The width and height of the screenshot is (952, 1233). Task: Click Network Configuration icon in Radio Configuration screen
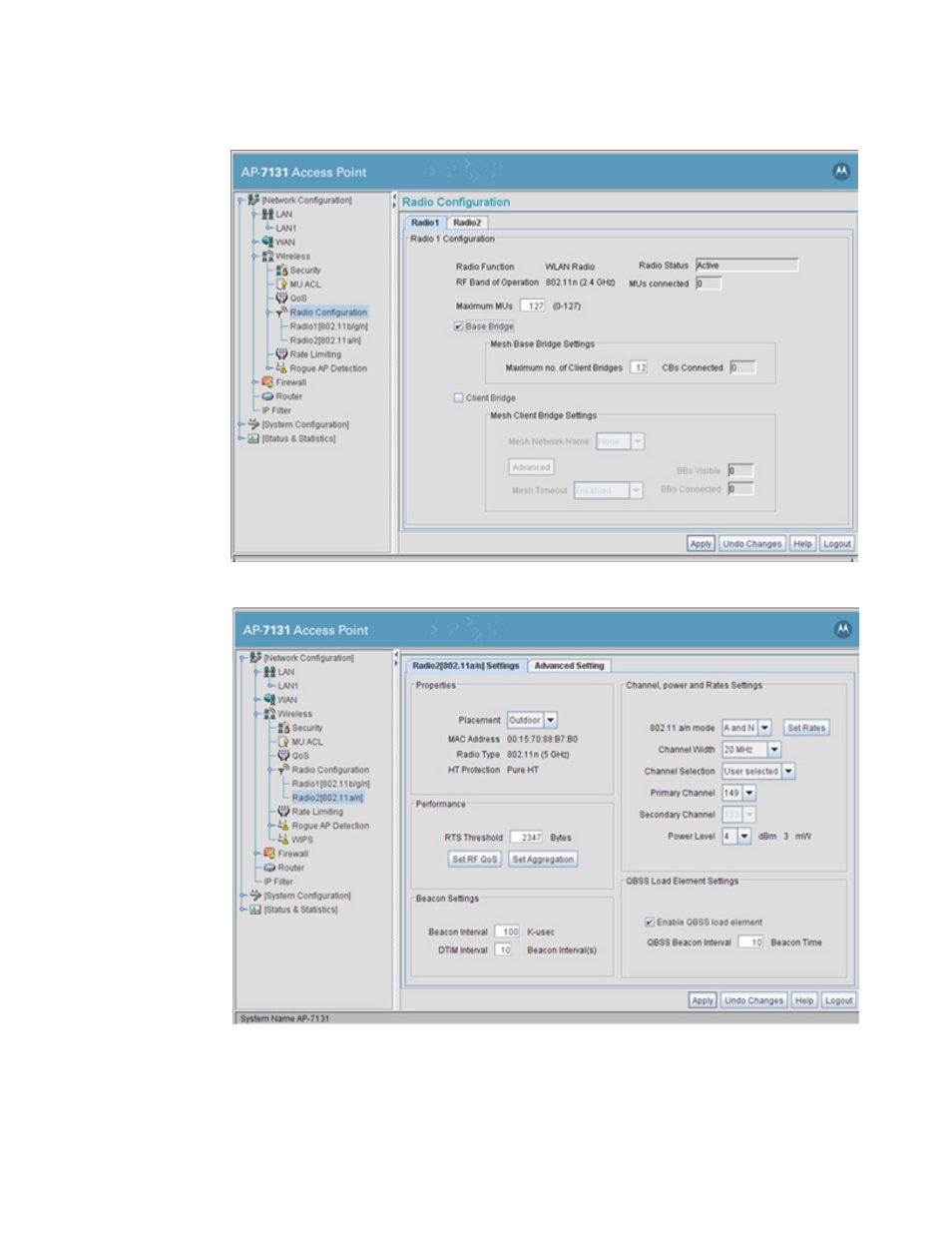click(x=253, y=200)
